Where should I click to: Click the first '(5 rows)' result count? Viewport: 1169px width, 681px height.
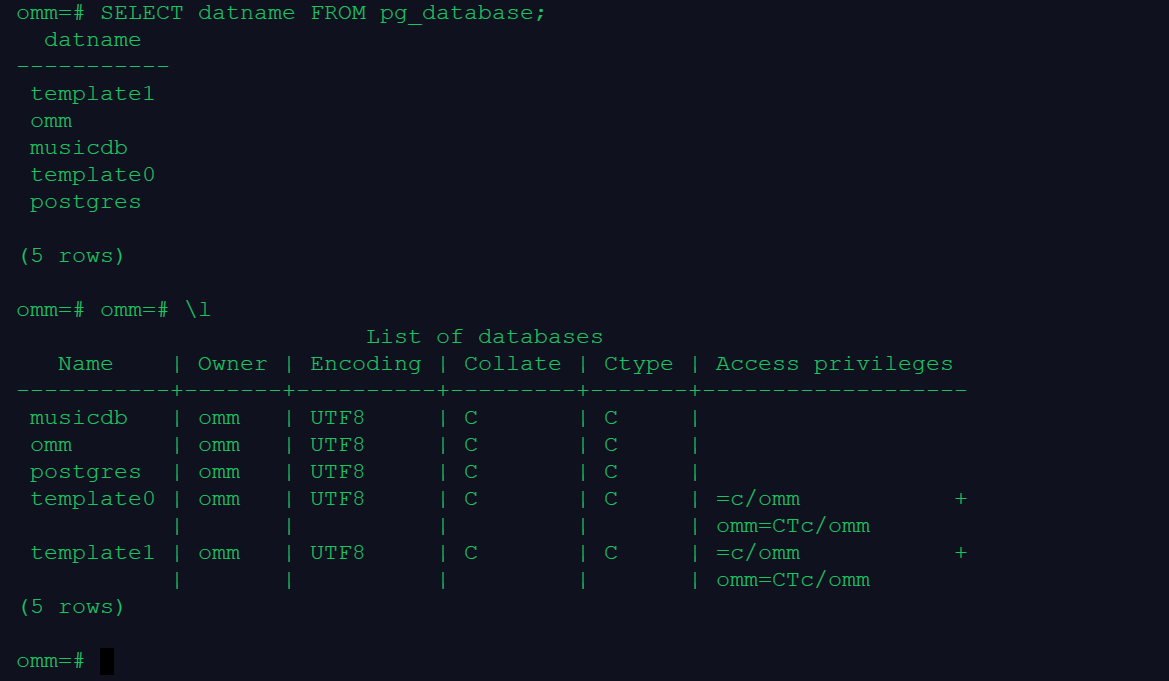point(71,256)
